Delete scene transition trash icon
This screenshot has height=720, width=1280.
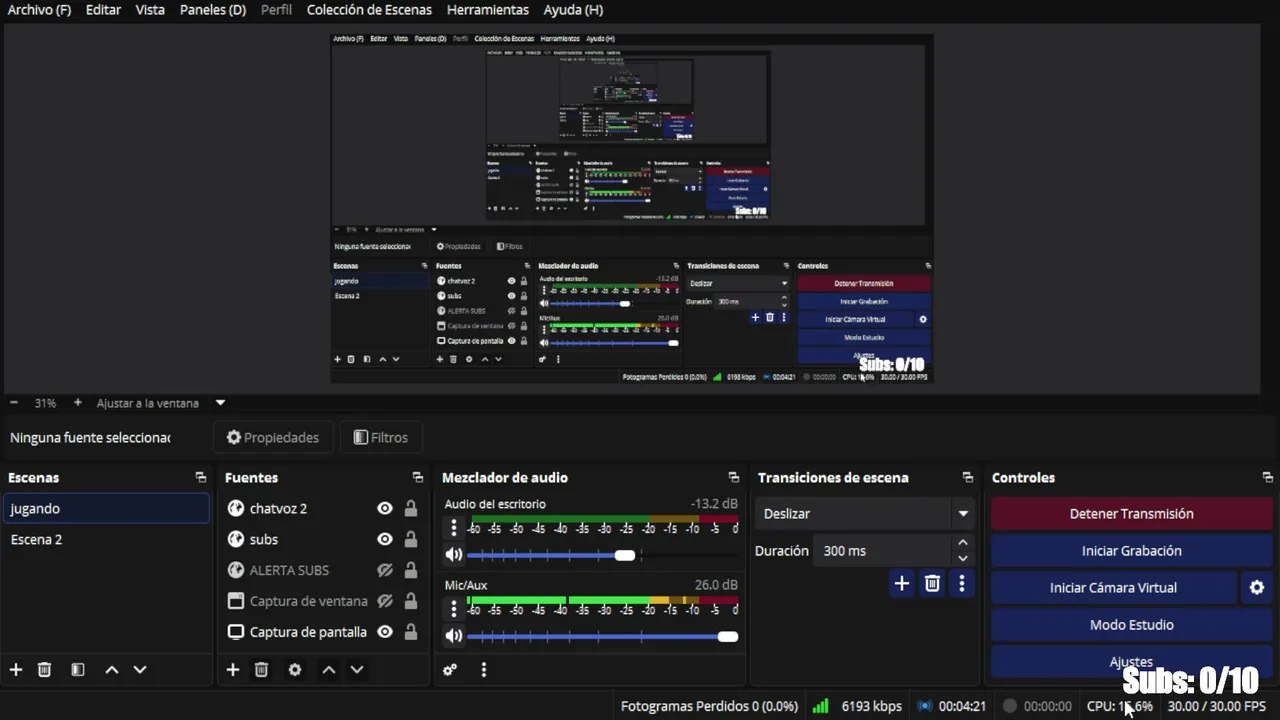point(933,583)
